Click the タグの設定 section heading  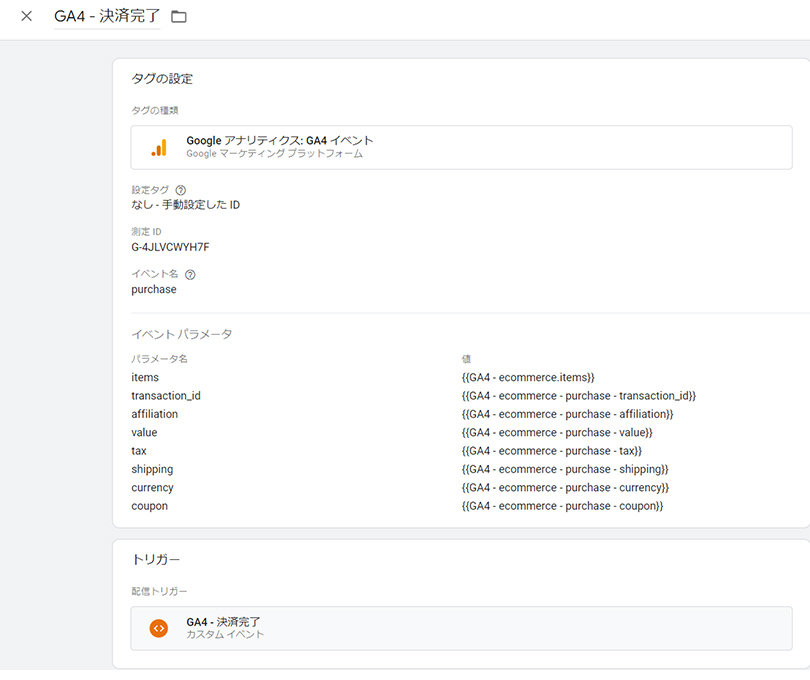coord(162,79)
